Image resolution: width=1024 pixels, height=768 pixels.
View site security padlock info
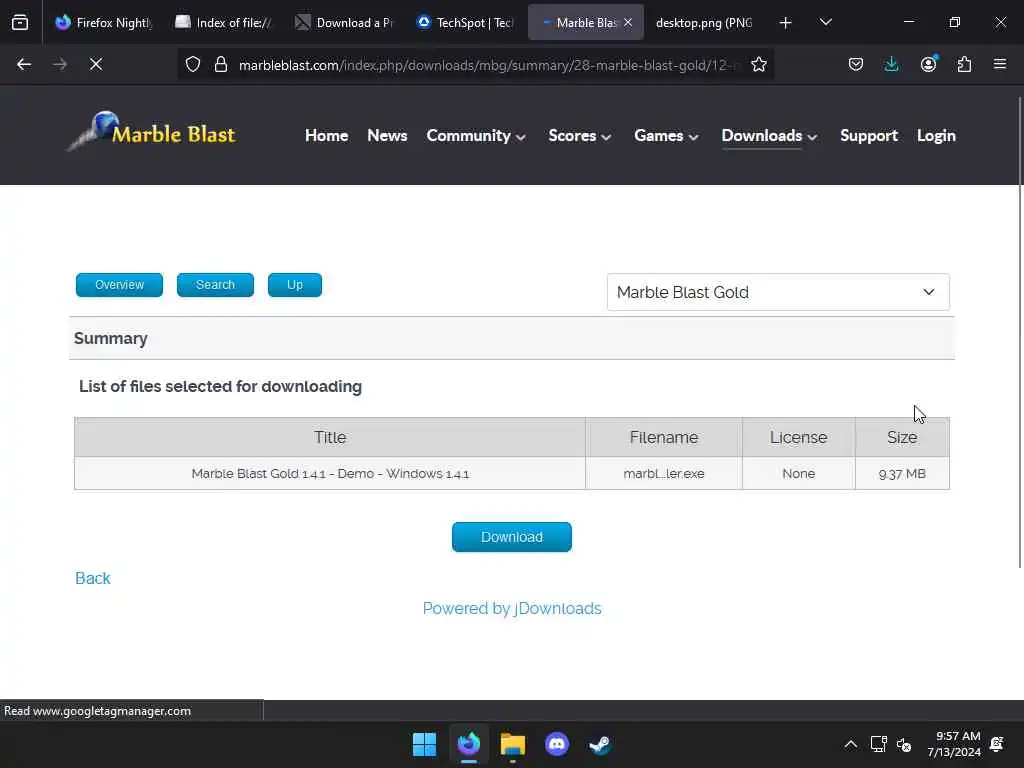pos(221,64)
